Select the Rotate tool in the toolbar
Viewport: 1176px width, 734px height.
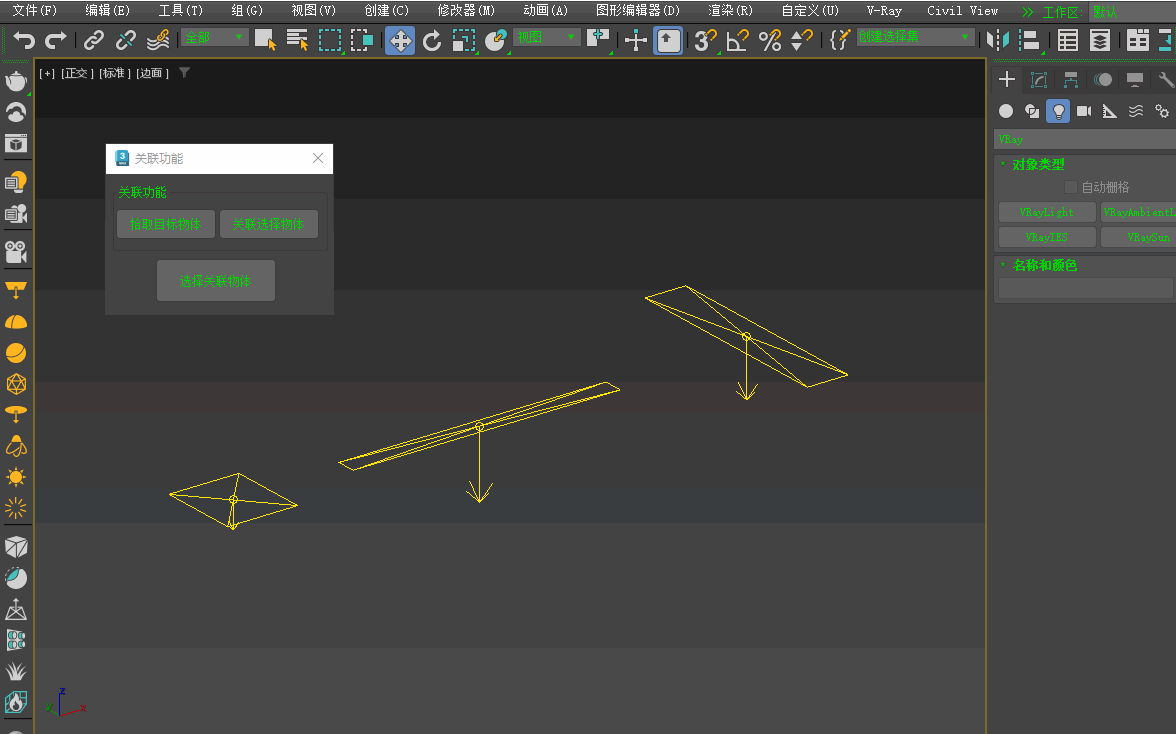[x=432, y=40]
